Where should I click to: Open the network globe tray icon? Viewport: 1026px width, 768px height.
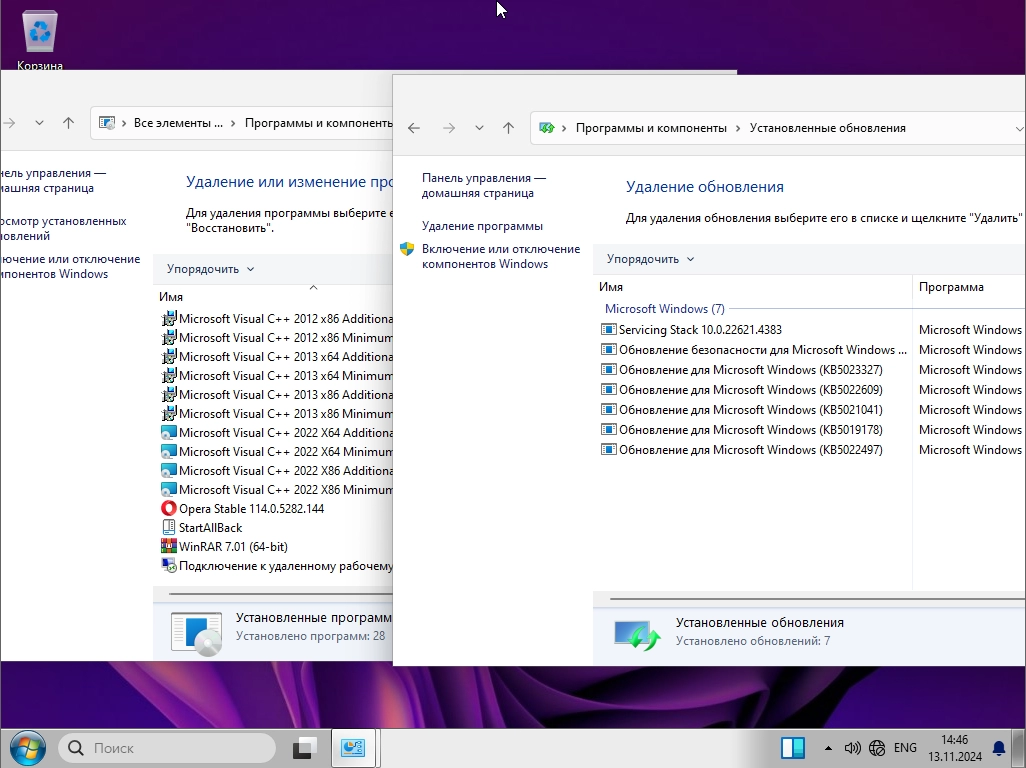pyautogui.click(x=877, y=748)
